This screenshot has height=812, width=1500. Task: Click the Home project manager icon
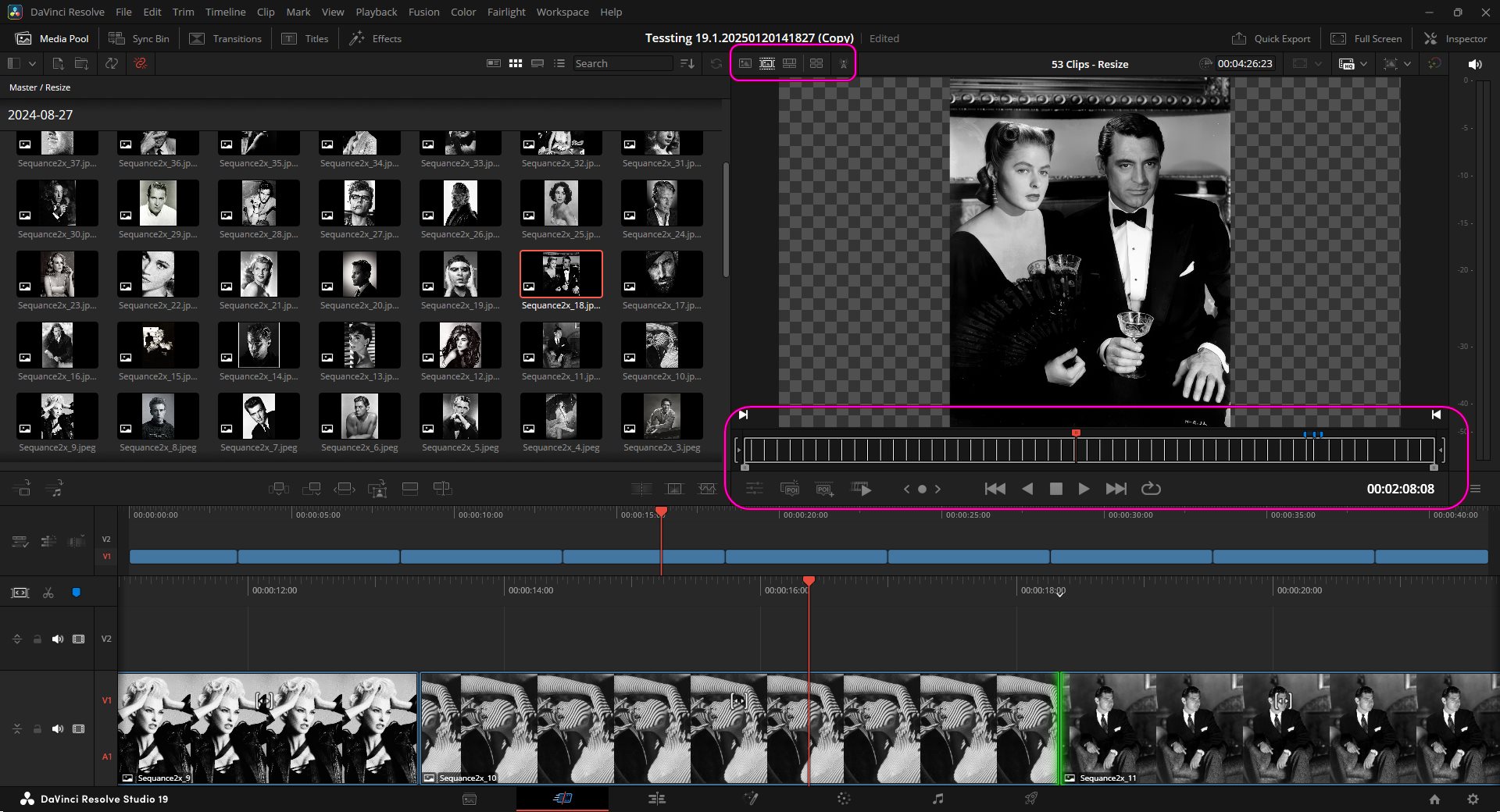click(x=1434, y=799)
